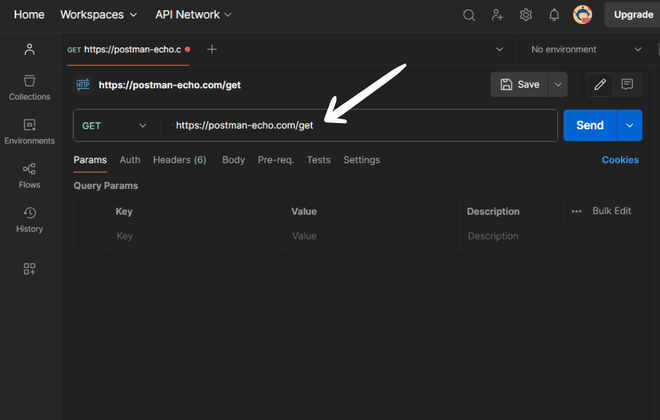
Task: Open the History sidebar panel
Action: 29,220
